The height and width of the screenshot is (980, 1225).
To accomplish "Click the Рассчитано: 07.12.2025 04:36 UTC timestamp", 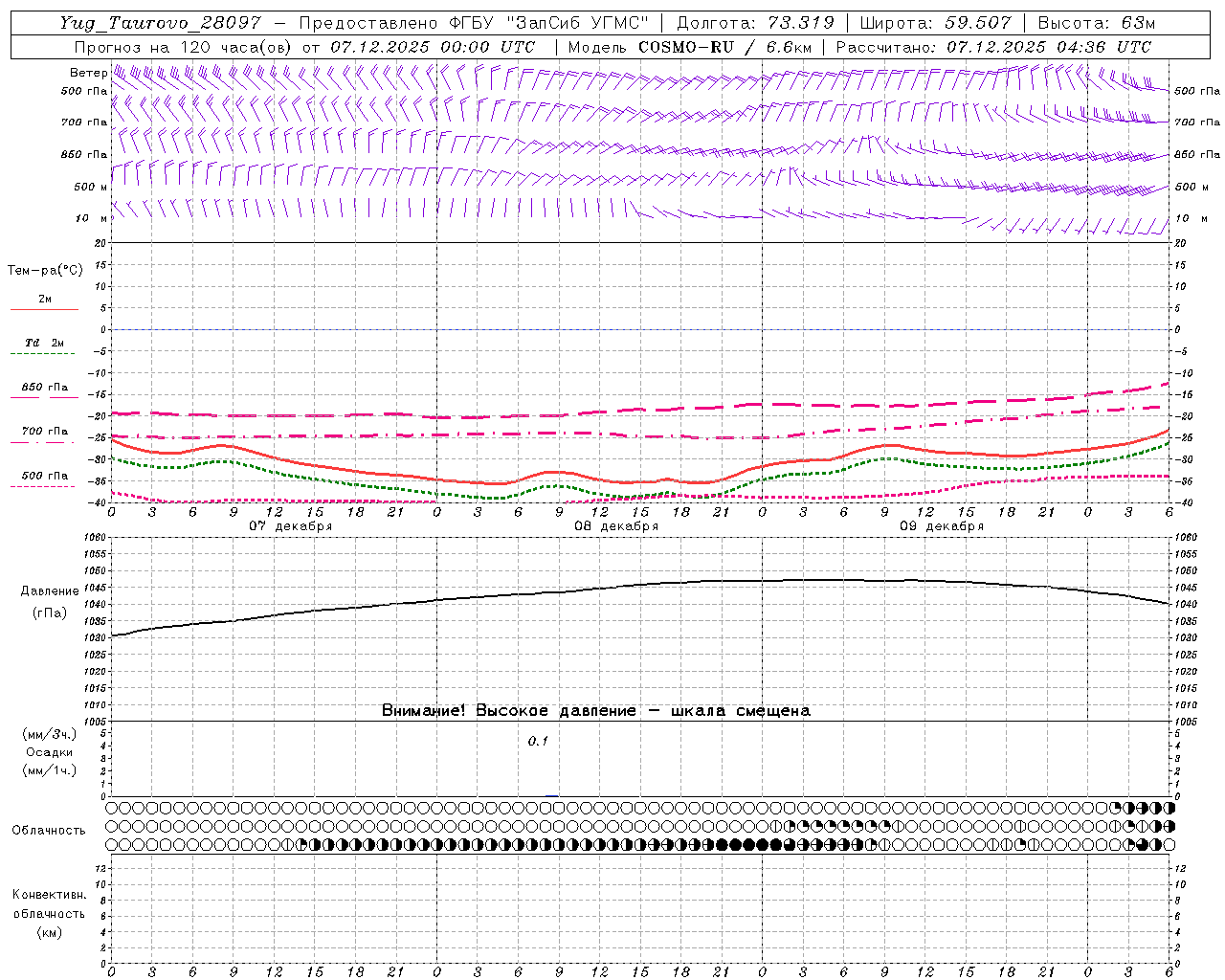I will pos(994,47).
